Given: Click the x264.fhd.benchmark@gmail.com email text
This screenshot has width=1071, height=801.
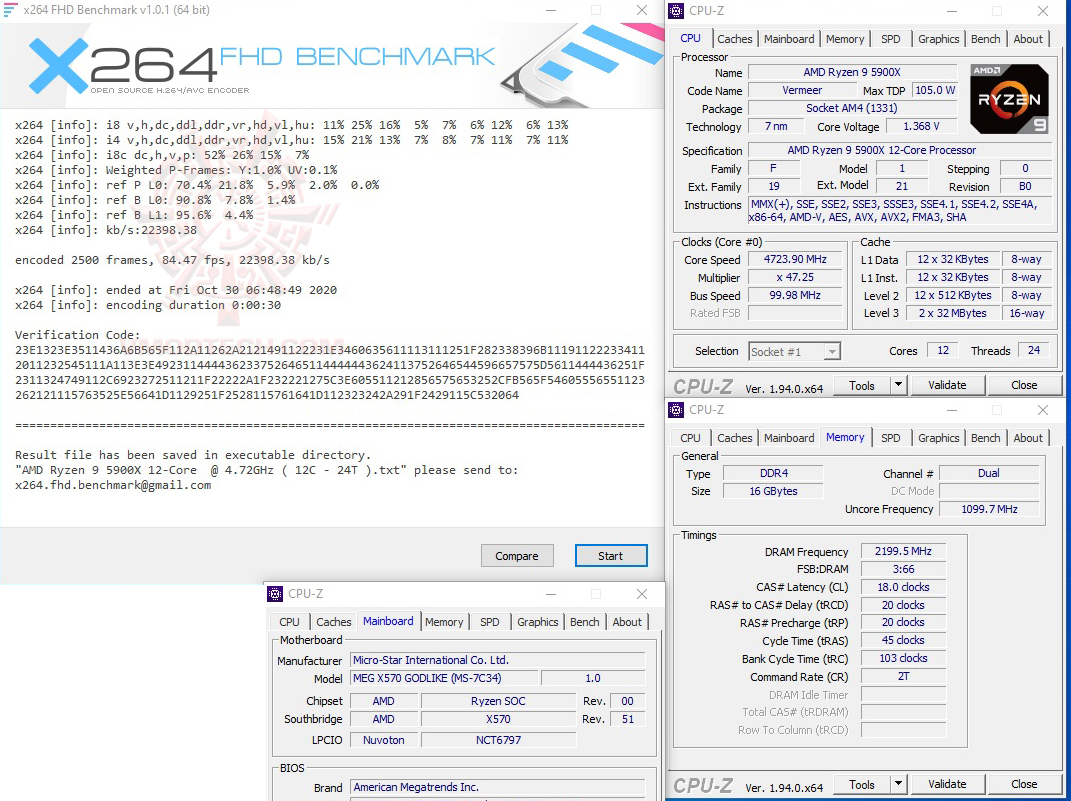Looking at the screenshot, I should (113, 486).
